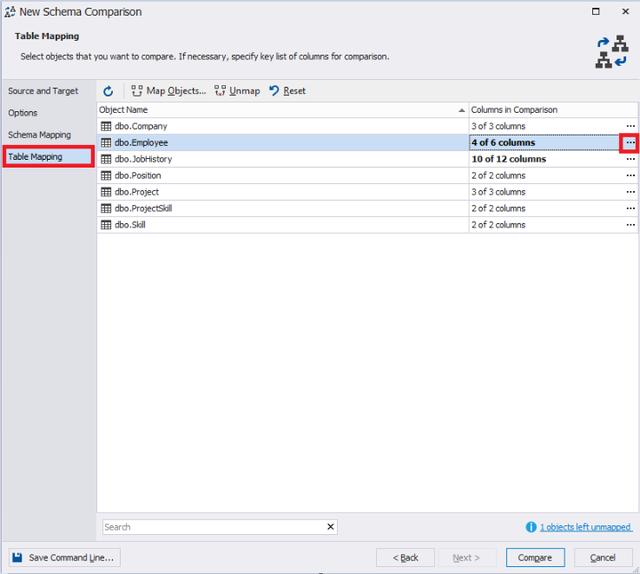This screenshot has width=640, height=574.
Task: Close the New Schema Comparison window
Action: pos(625,11)
